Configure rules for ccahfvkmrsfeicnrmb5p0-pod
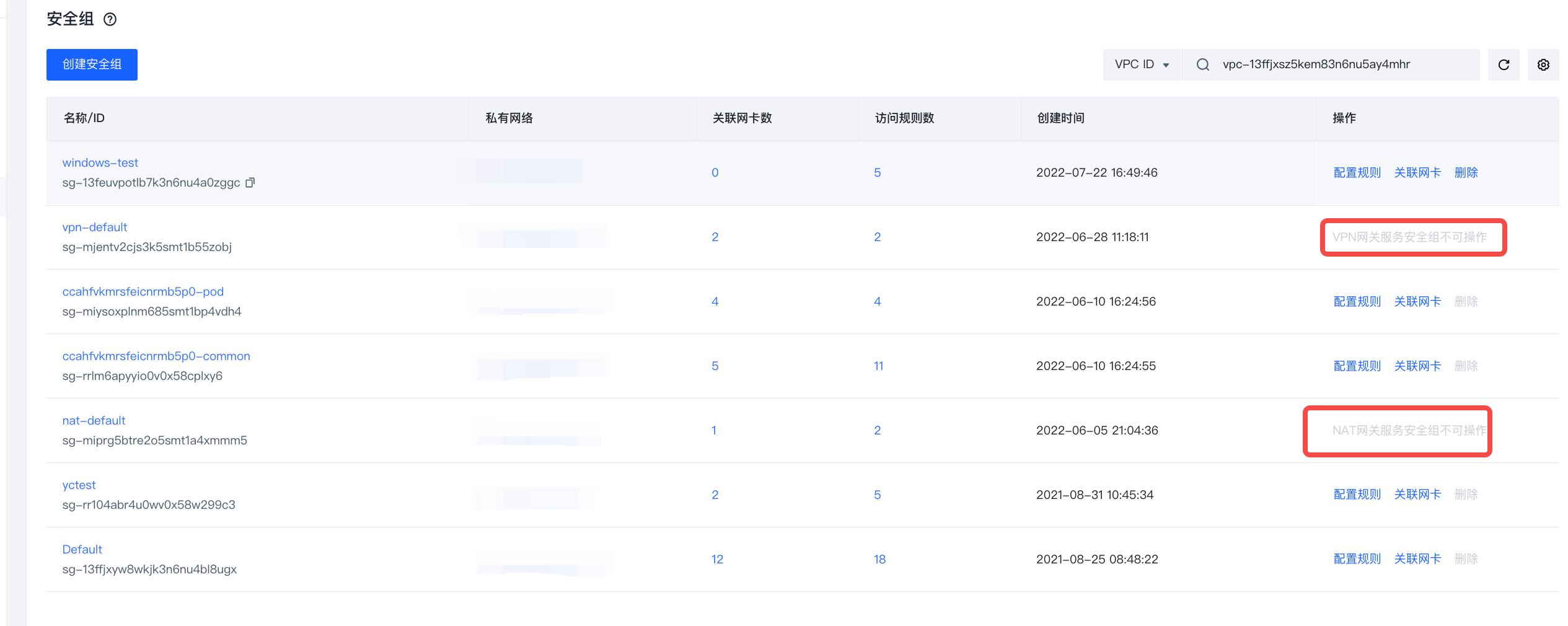 1357,301
